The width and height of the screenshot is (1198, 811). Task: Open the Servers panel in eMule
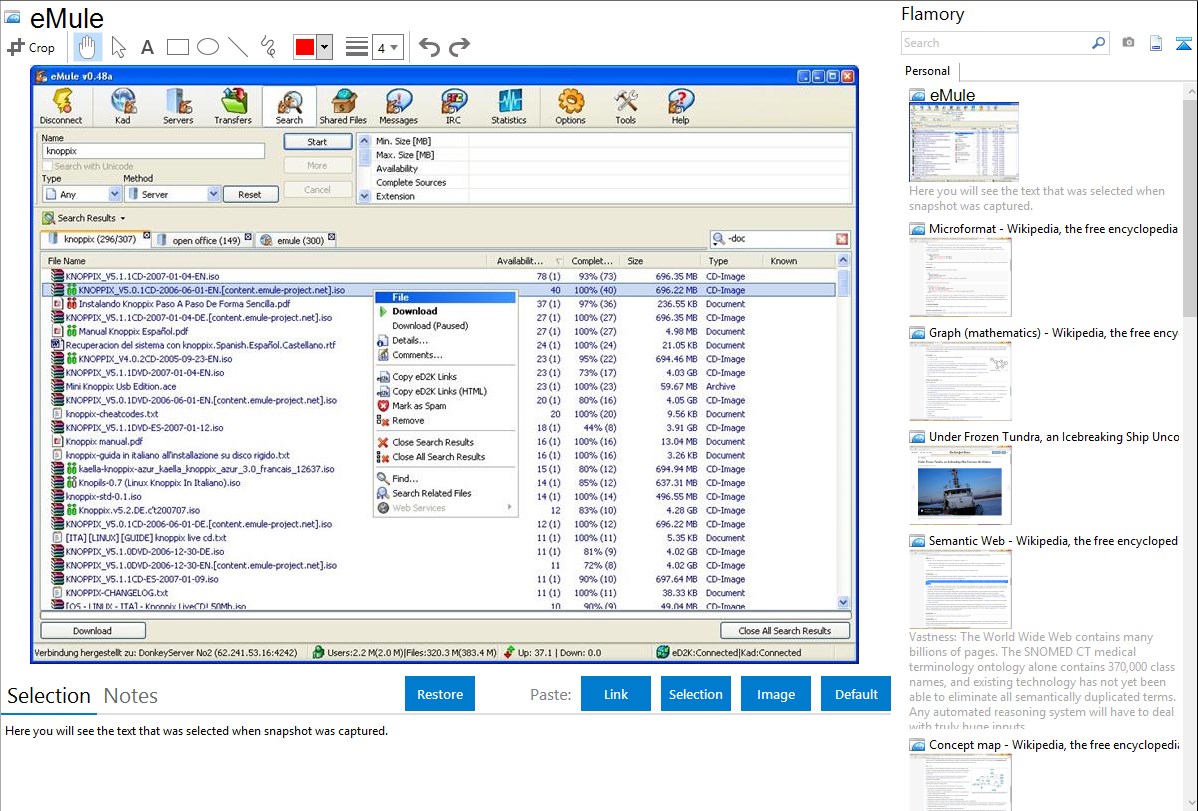tap(178, 106)
